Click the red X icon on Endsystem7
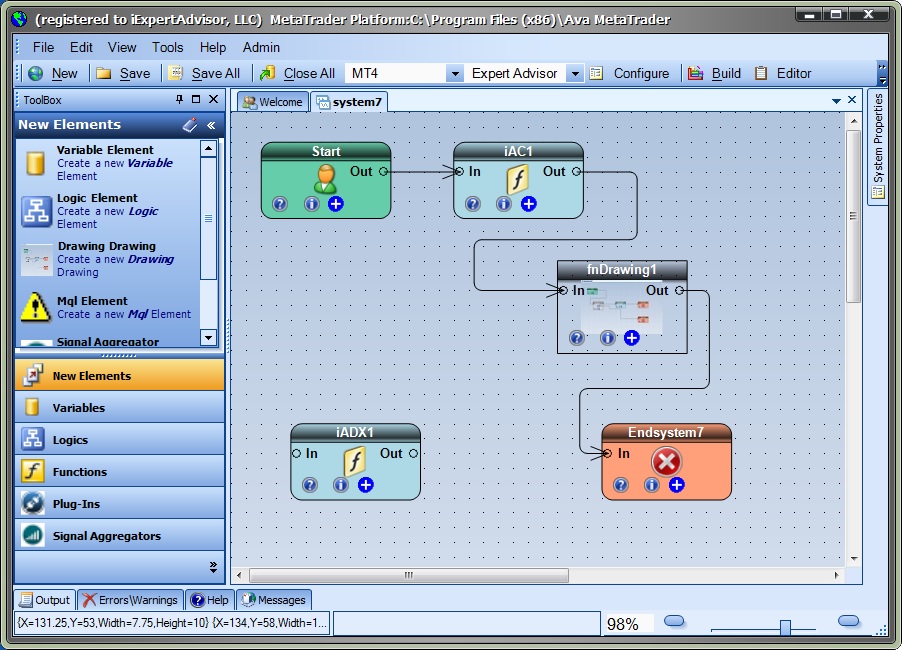This screenshot has width=902, height=650. click(667, 462)
